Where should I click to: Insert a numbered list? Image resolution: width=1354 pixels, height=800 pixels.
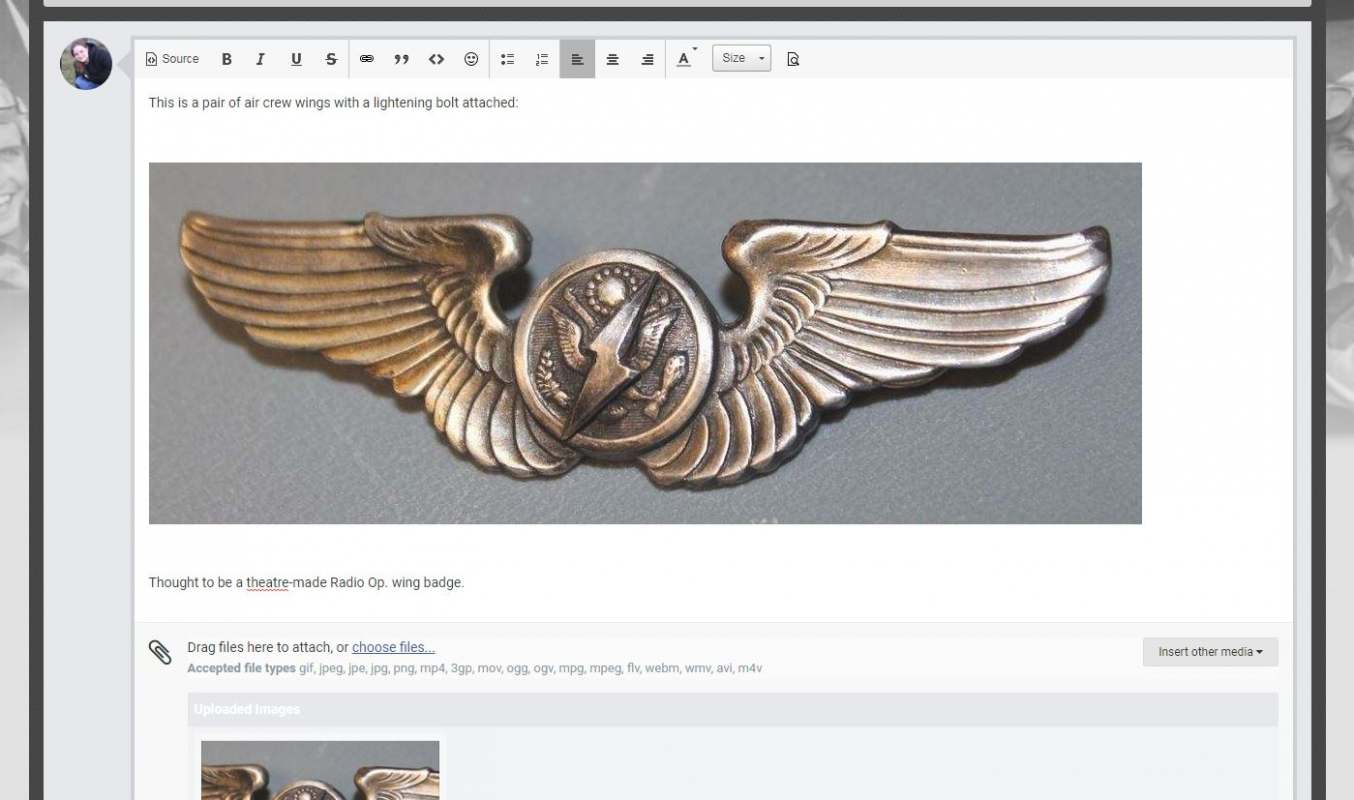coord(542,59)
